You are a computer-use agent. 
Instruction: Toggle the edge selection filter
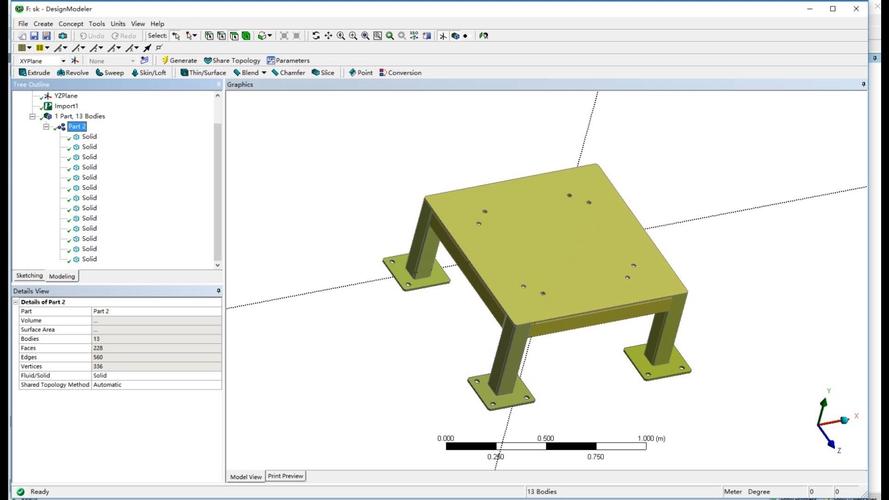(221, 36)
